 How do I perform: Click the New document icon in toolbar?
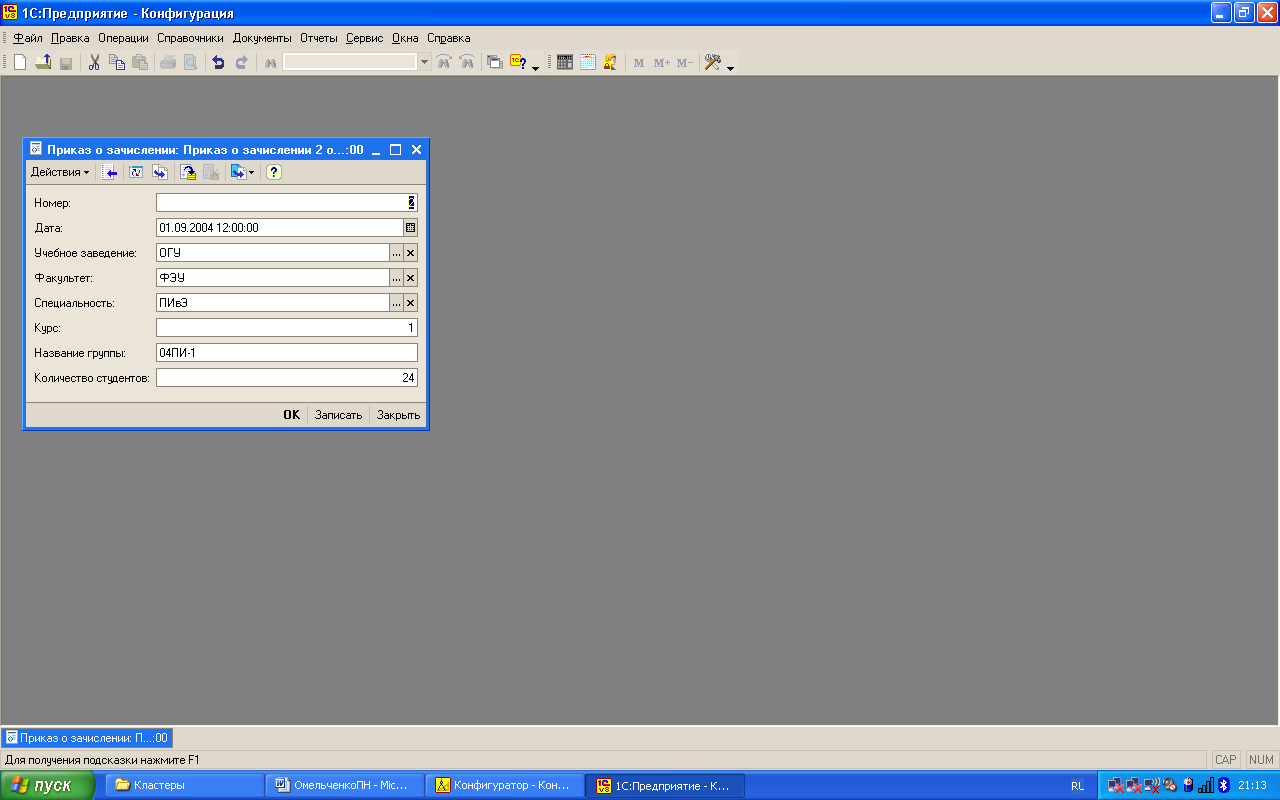[x=20, y=62]
